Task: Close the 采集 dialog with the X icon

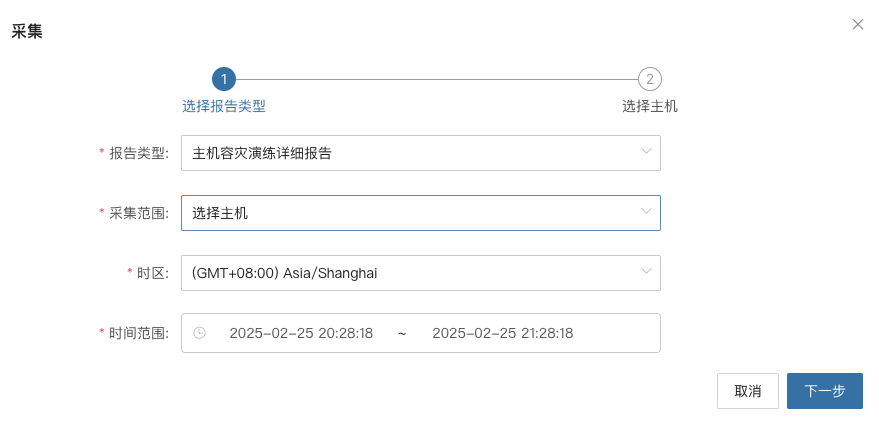Action: click(858, 24)
